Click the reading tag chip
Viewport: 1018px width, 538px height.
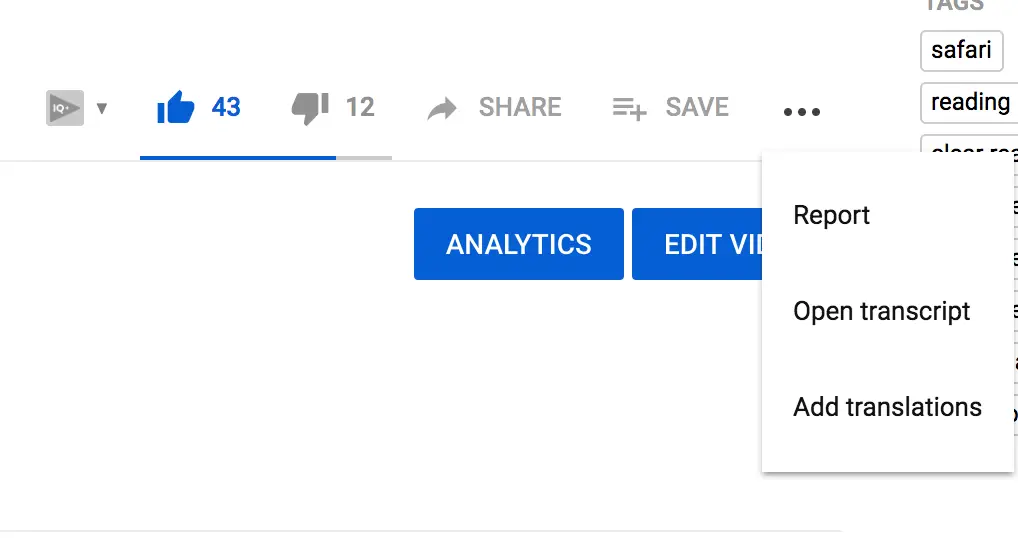(970, 102)
